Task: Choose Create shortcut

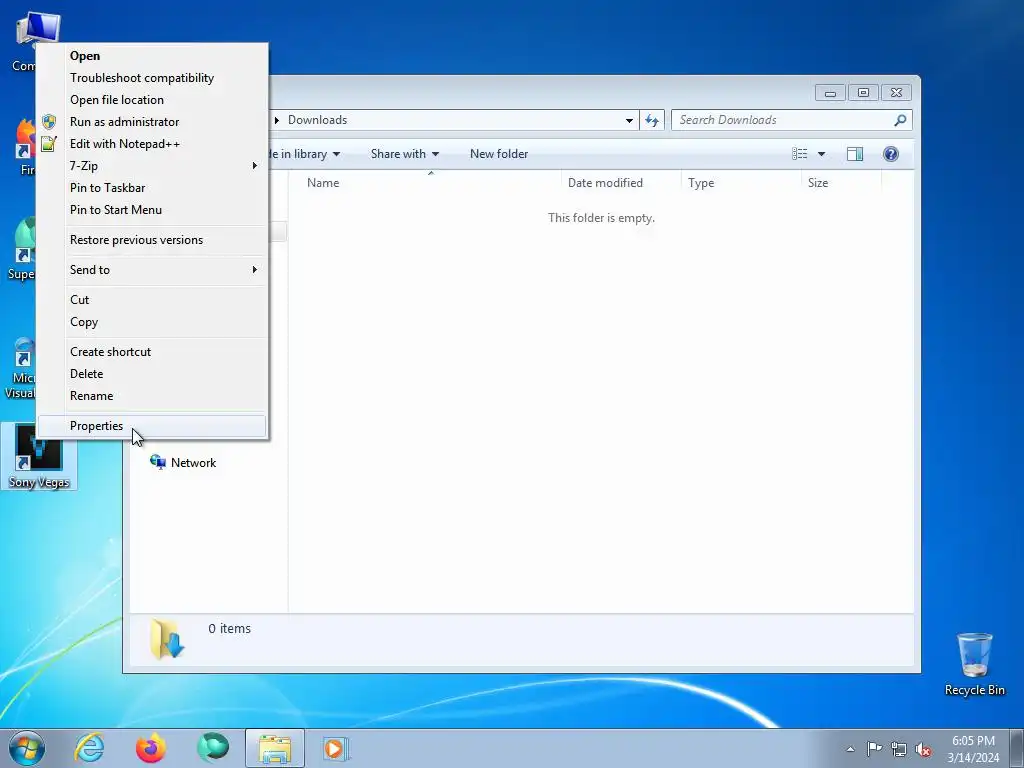Action: click(x=152, y=352)
